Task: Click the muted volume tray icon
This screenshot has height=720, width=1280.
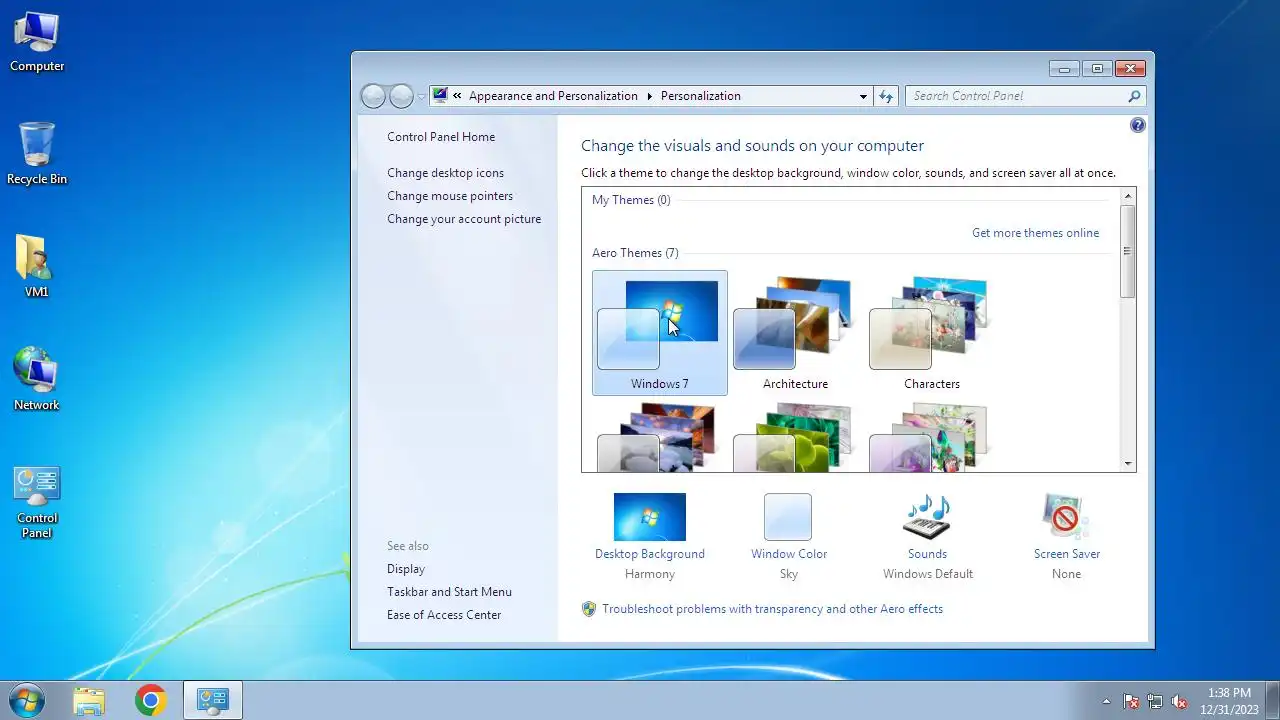Action: pos(1179,701)
